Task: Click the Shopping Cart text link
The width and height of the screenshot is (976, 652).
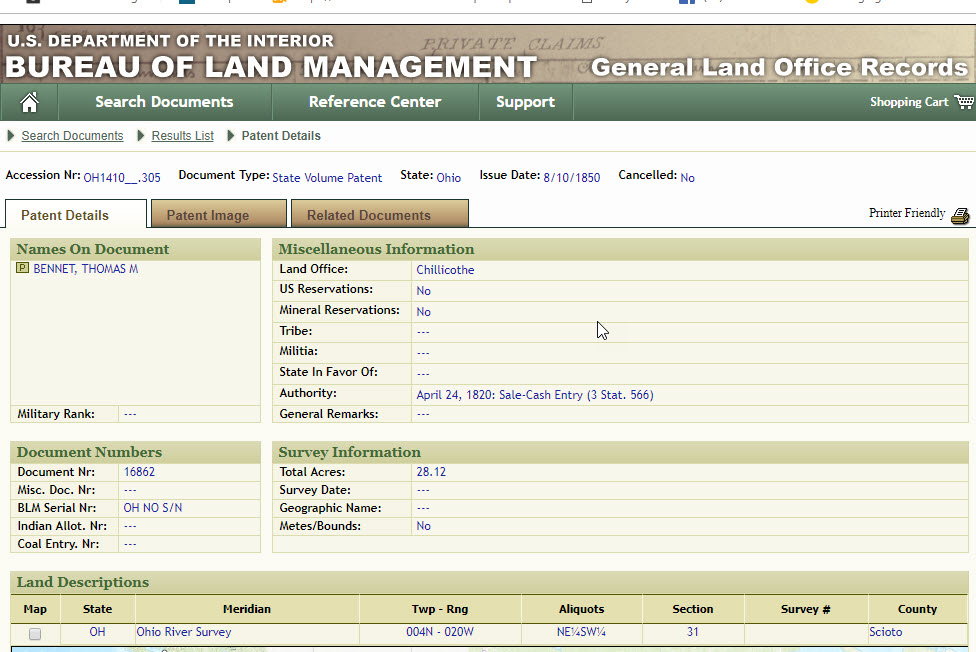Action: (x=909, y=102)
